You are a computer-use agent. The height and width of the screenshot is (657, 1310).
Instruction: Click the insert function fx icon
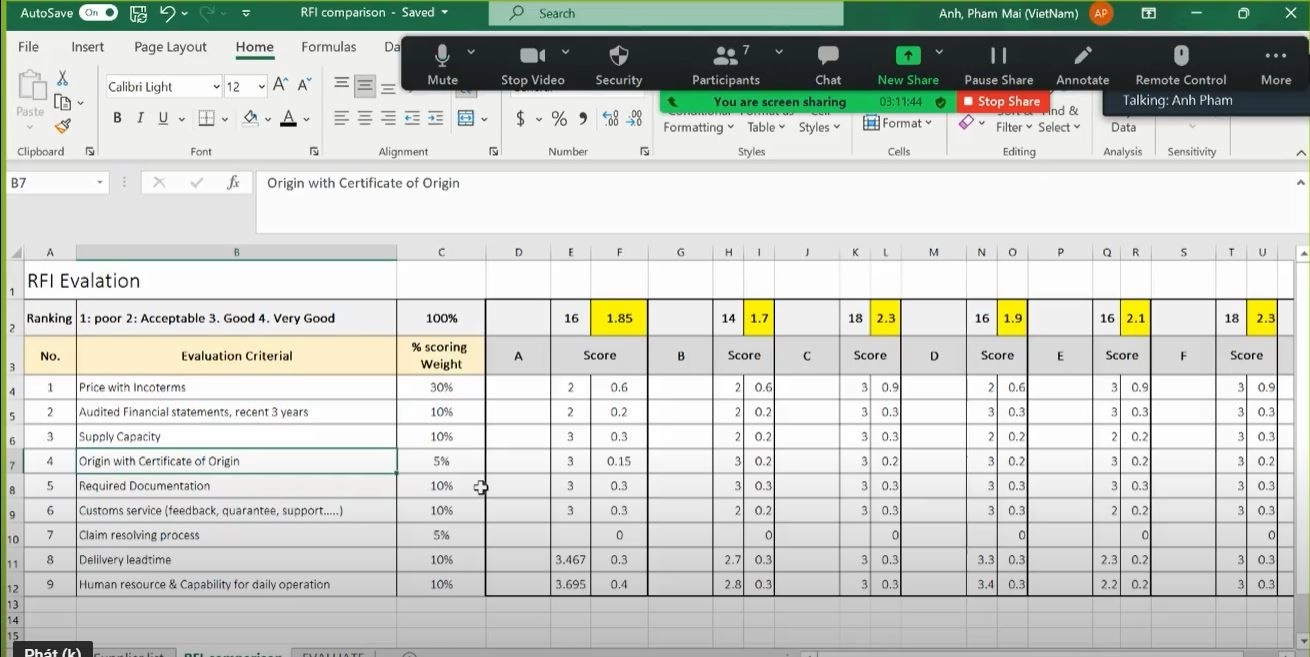point(233,183)
